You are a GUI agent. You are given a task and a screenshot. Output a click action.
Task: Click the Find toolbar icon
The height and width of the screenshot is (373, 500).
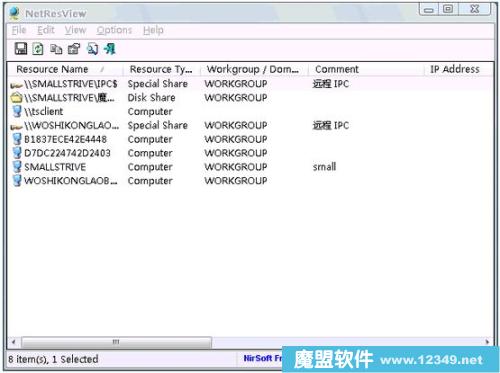(x=92, y=49)
